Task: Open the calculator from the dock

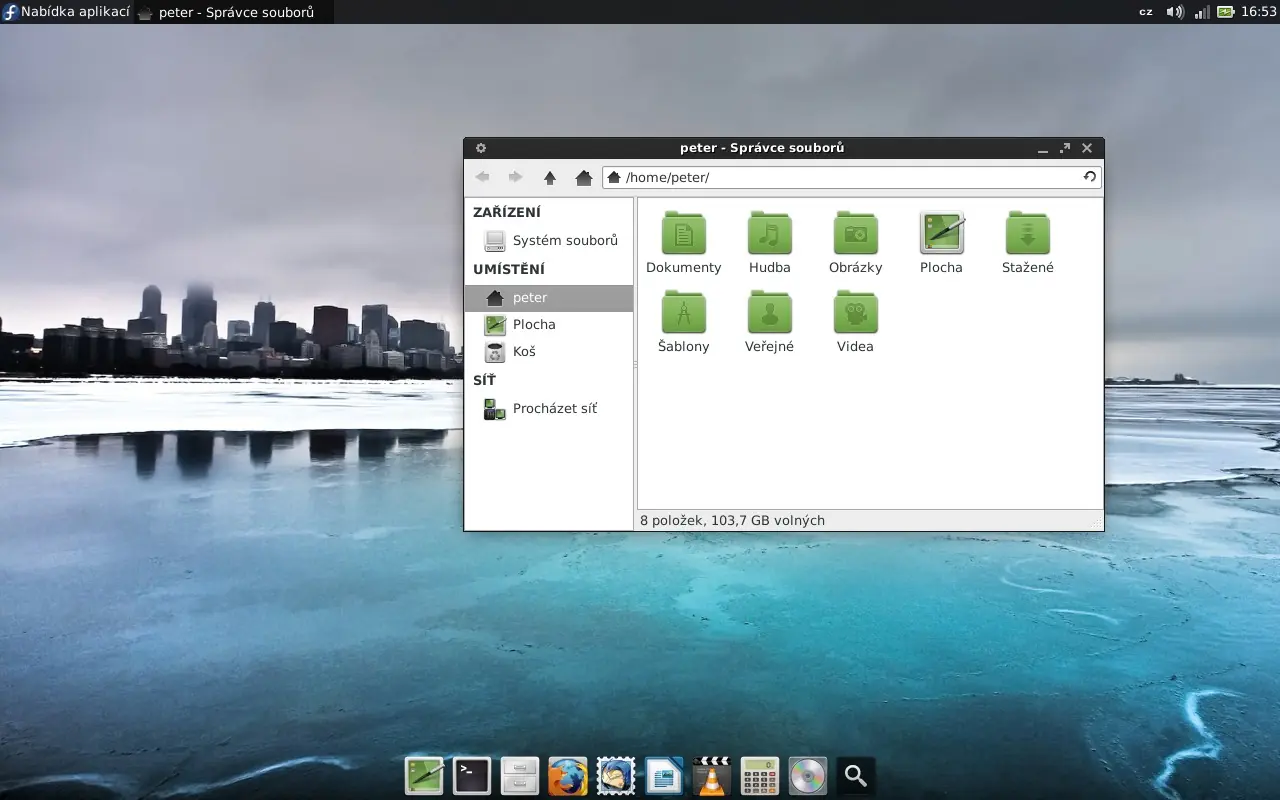Action: click(x=759, y=775)
